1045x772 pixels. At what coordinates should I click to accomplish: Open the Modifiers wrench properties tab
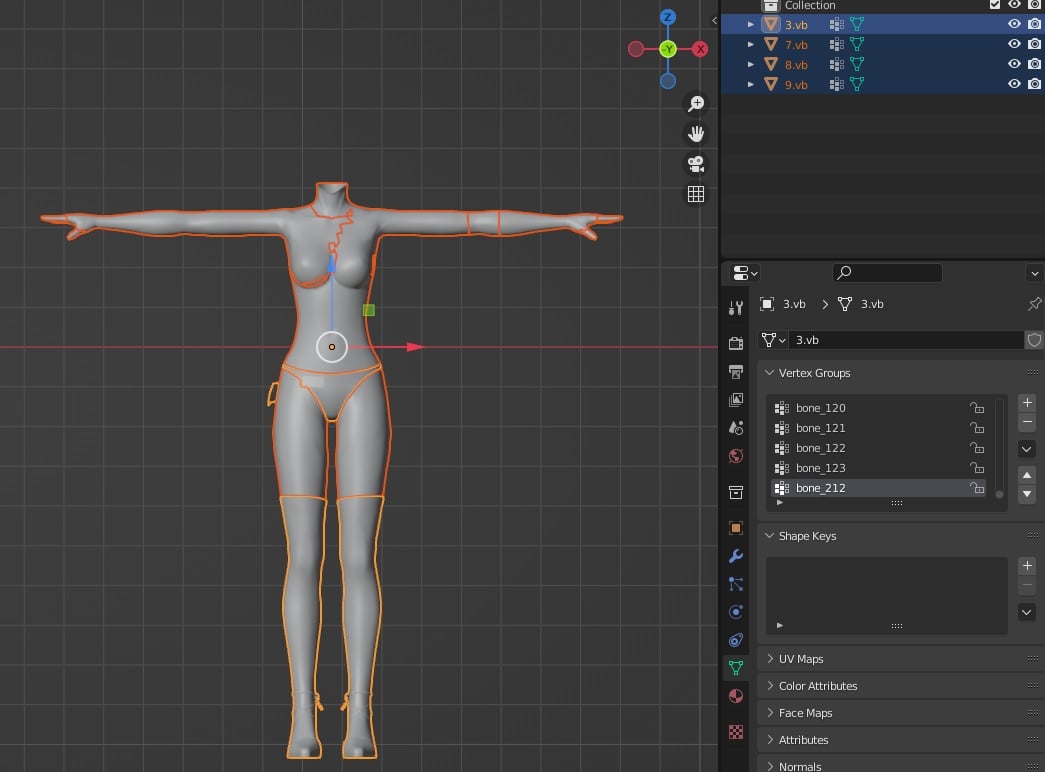click(736, 556)
